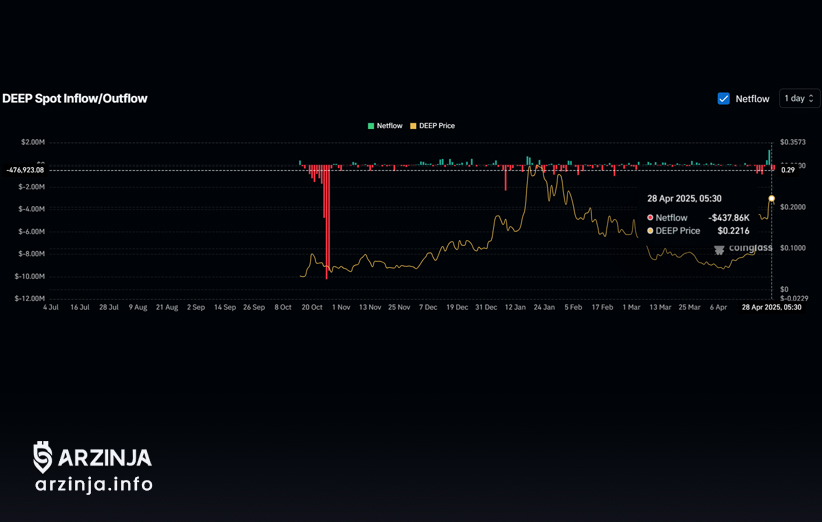Open the 1 day interval dropdown
Screen dimensions: 822x522
pos(799,99)
